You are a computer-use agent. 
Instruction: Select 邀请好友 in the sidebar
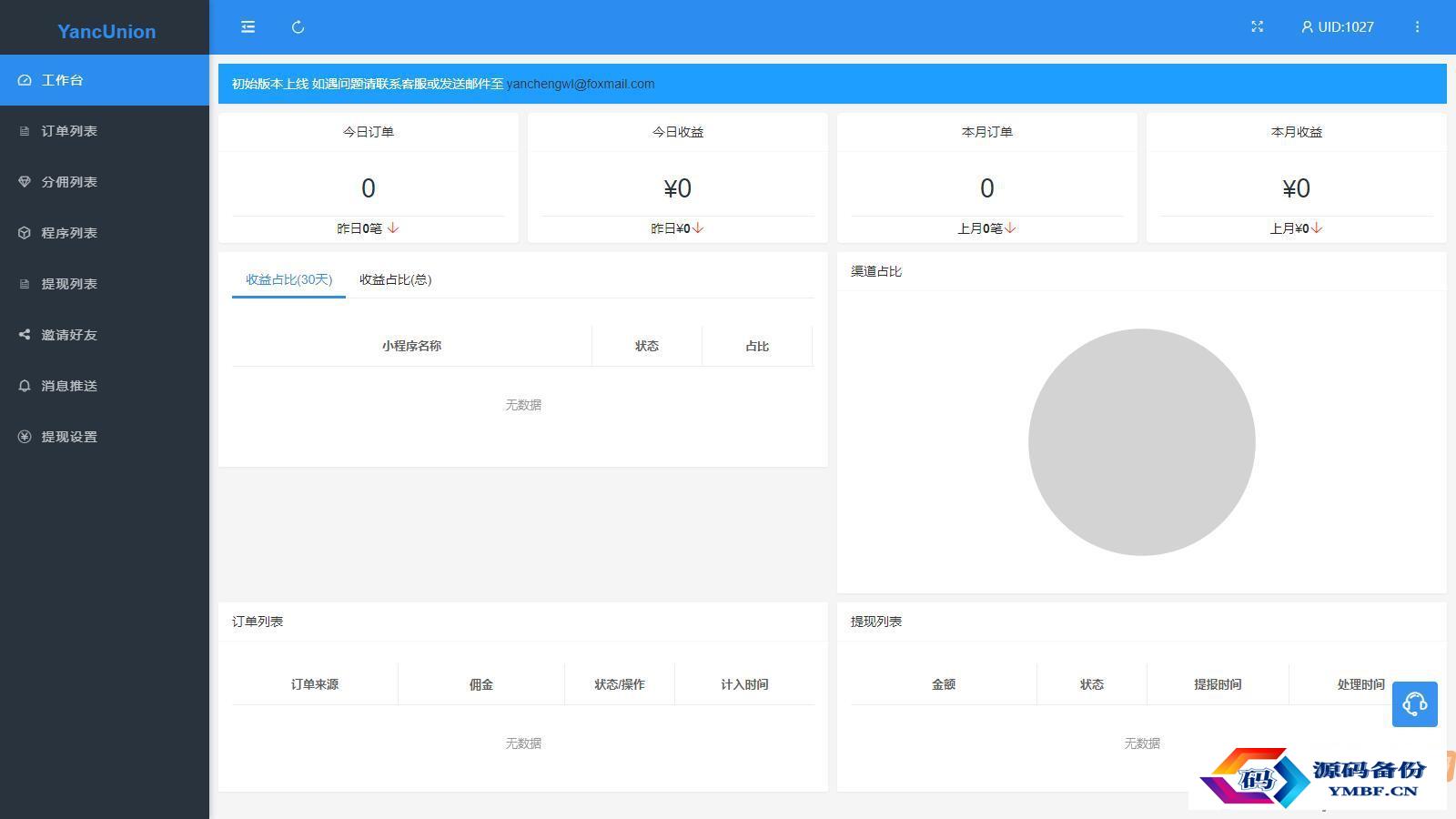coord(105,335)
